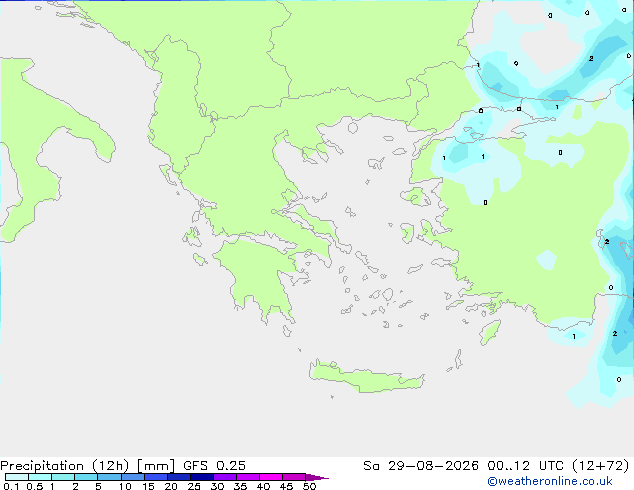Image resolution: width=634 pixels, height=490 pixels.
Task: Select legend swatch between 40 and 45
Action: tap(271, 477)
